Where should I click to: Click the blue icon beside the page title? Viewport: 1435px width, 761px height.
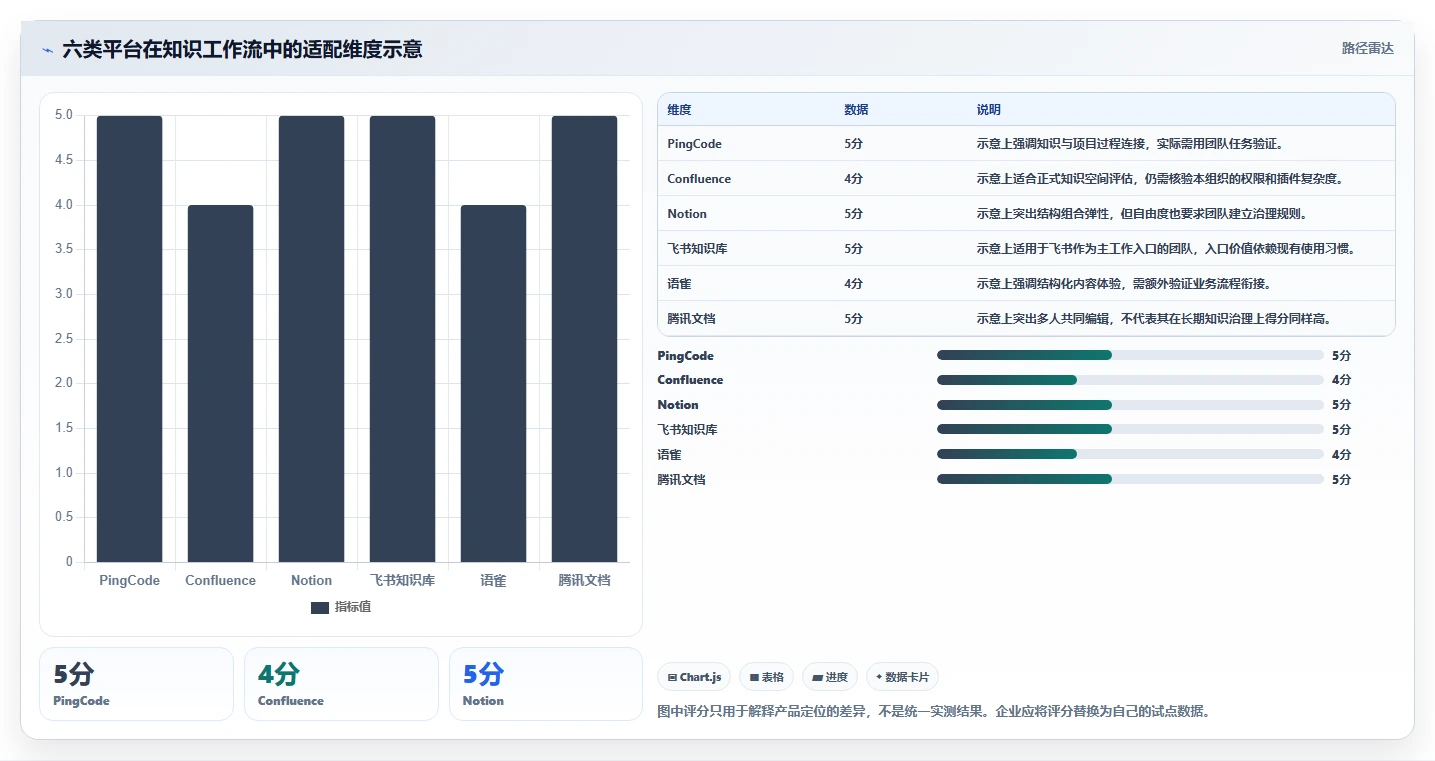click(48, 50)
